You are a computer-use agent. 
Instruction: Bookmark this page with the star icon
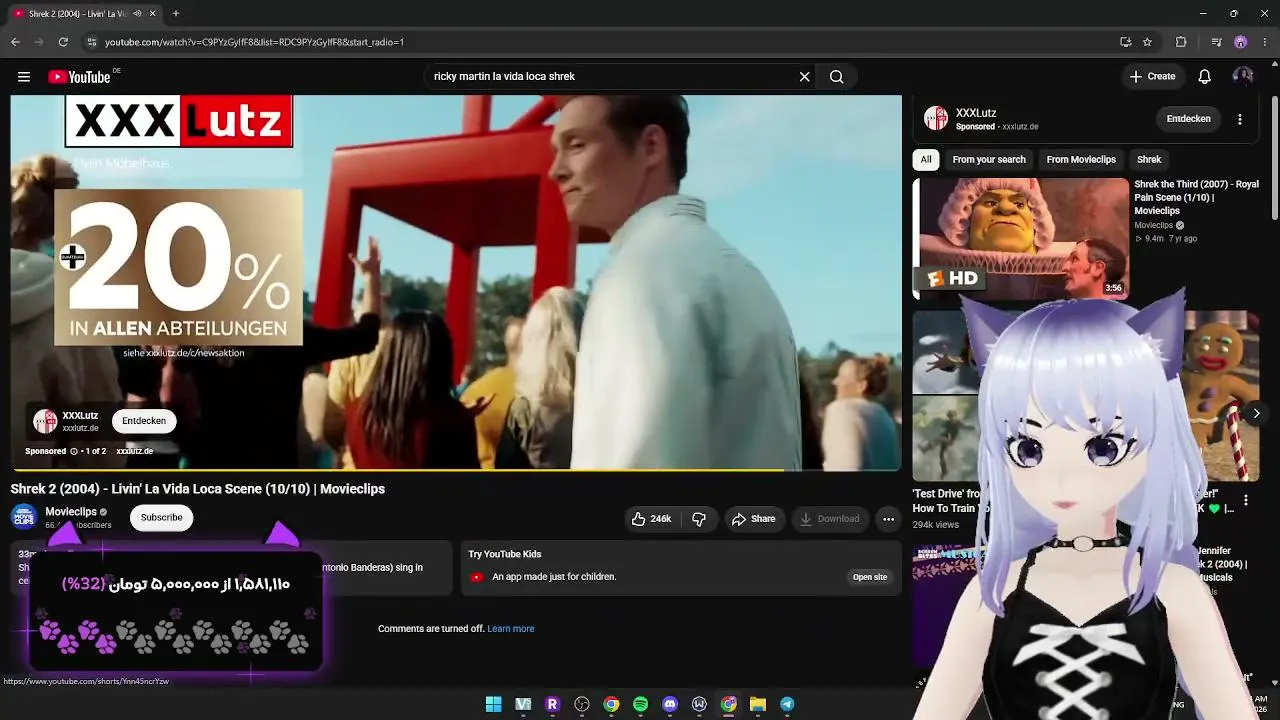click(x=1147, y=42)
